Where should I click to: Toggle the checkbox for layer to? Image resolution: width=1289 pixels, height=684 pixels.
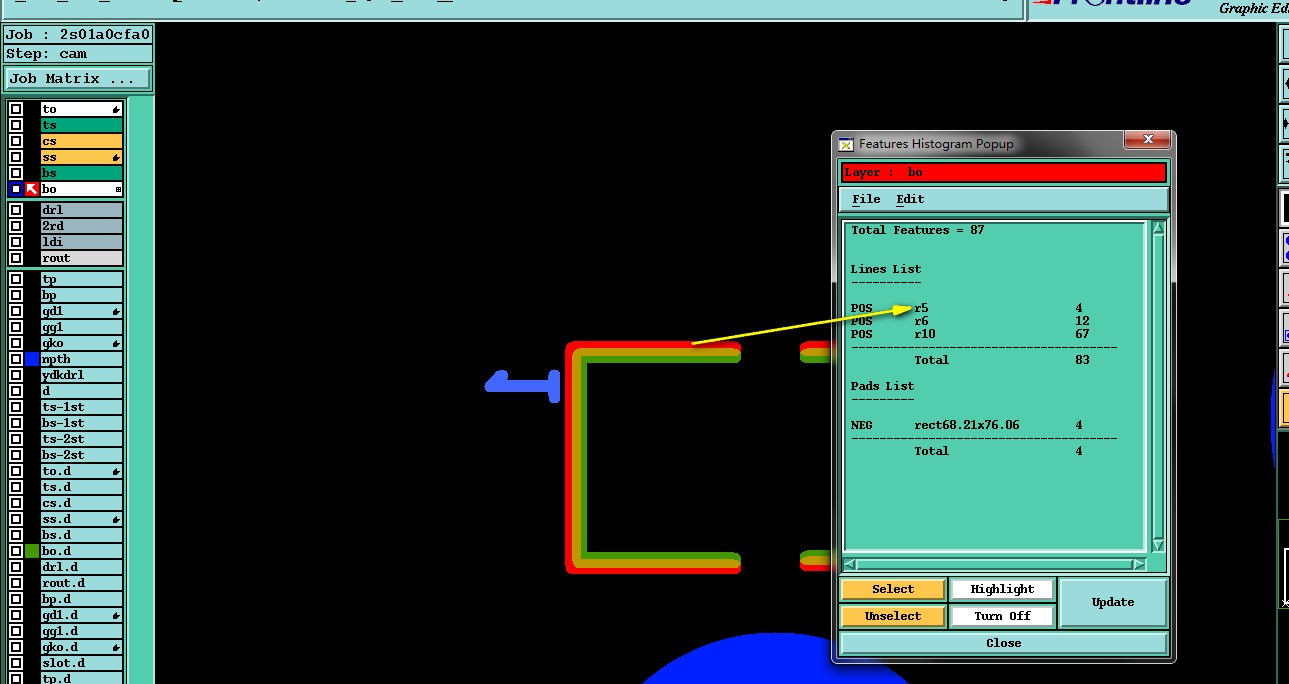[x=16, y=109]
